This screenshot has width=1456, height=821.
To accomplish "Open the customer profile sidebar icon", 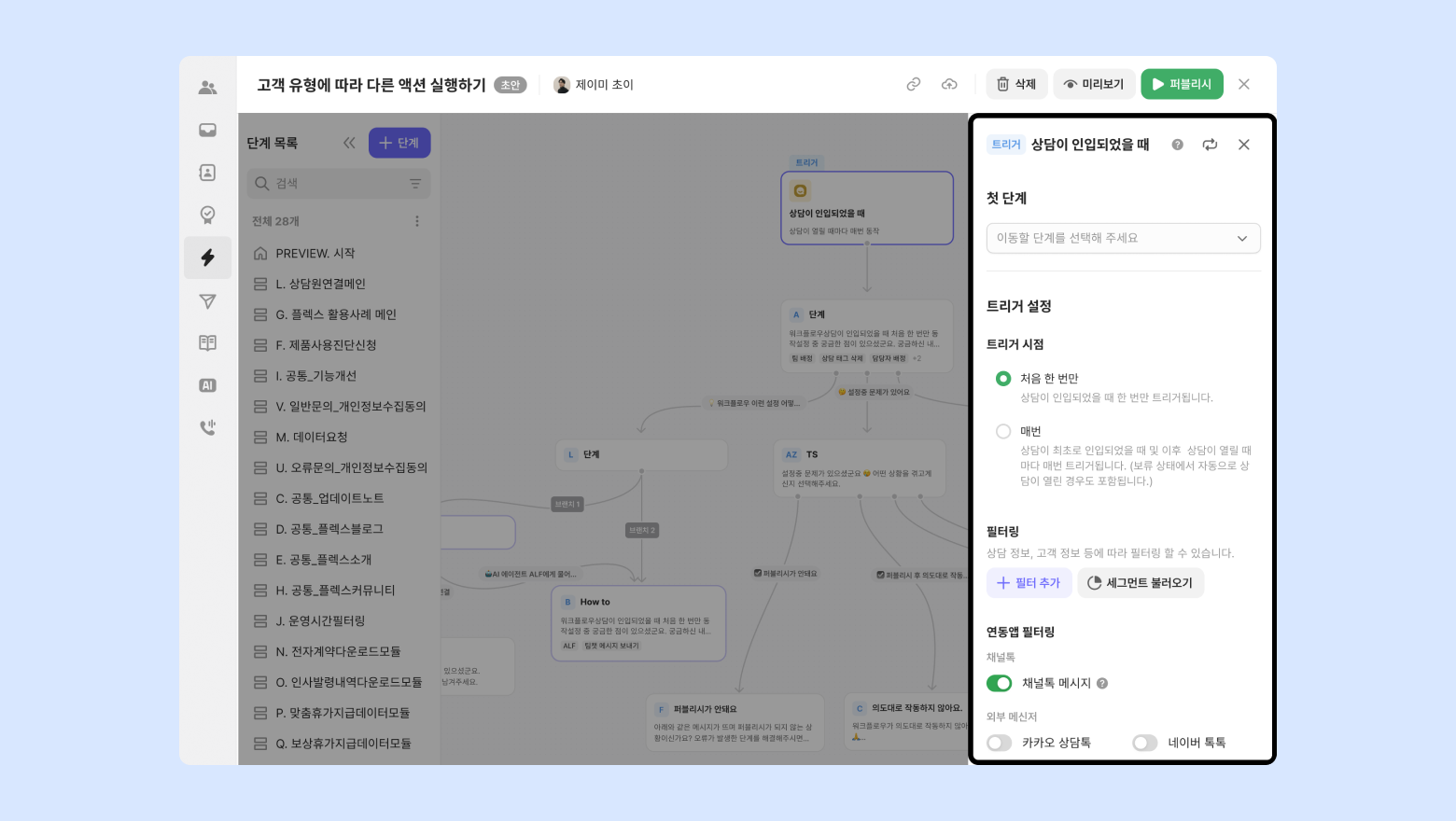I will 207,173.
